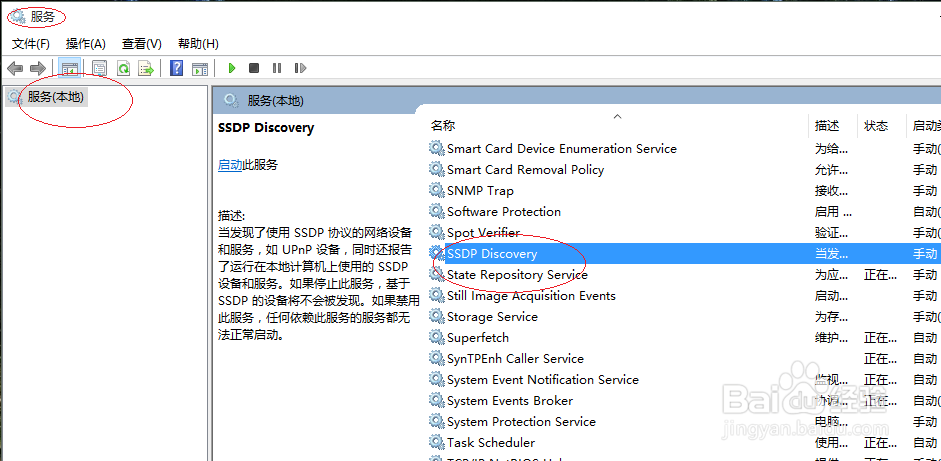Click the Export List toolbar icon
This screenshot has height=461, width=941.
tap(146, 68)
